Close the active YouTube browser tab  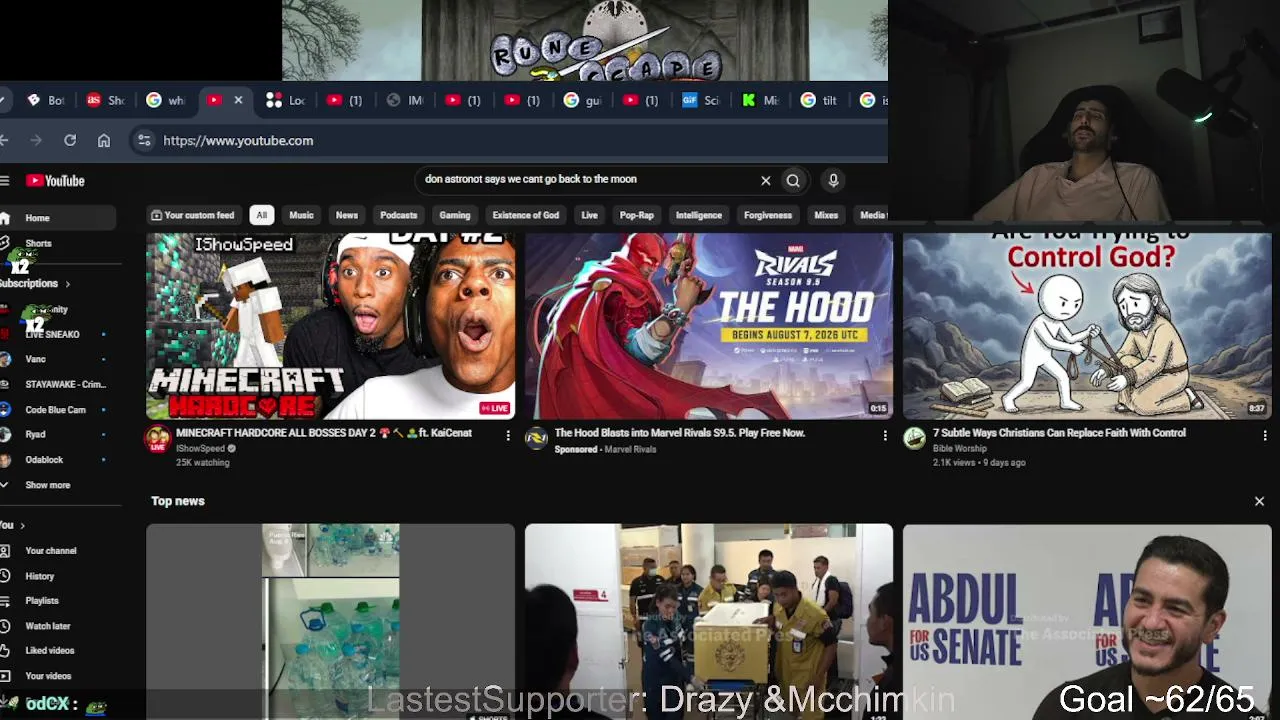click(238, 100)
